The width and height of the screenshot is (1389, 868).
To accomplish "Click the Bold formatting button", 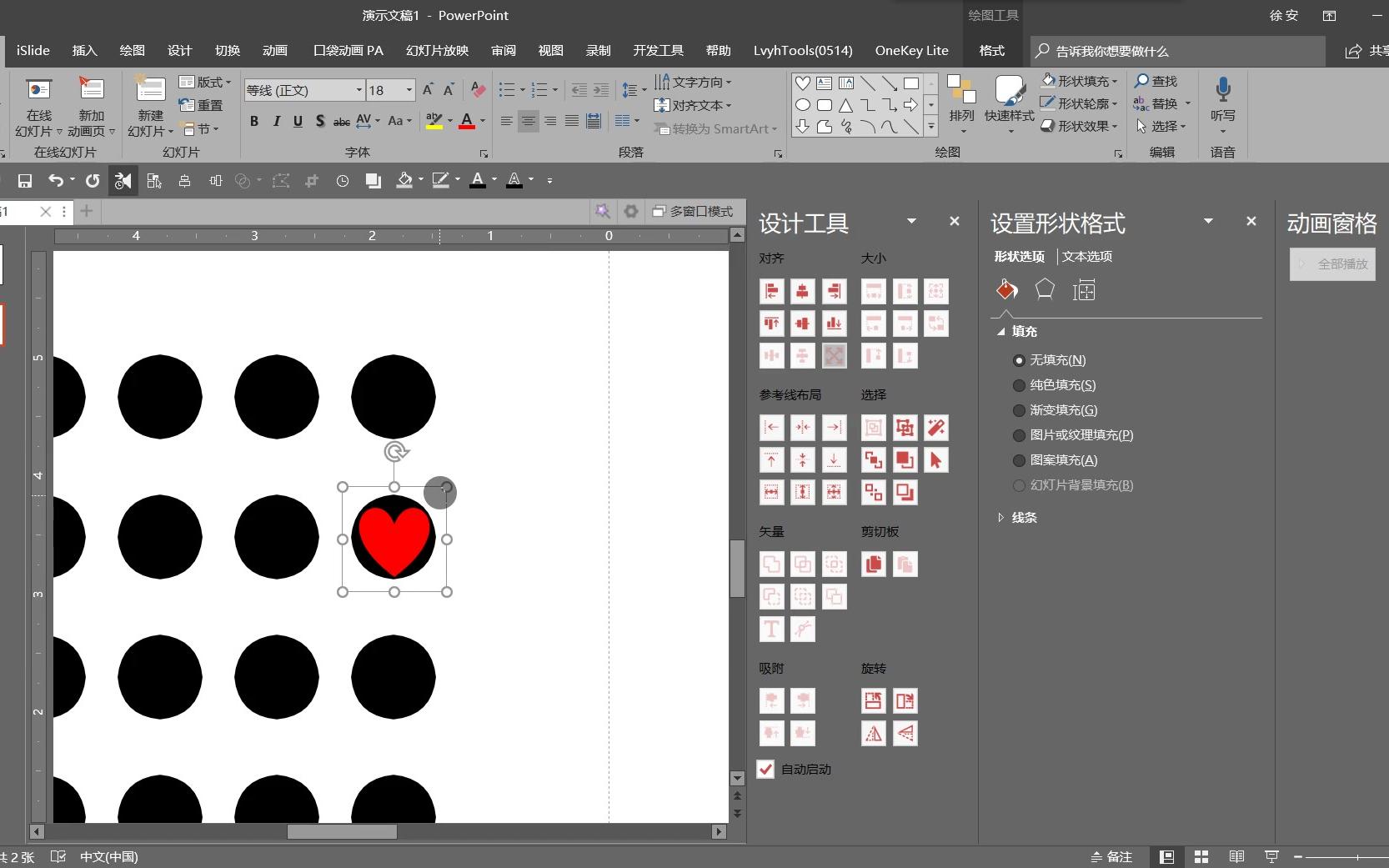I will [x=254, y=121].
